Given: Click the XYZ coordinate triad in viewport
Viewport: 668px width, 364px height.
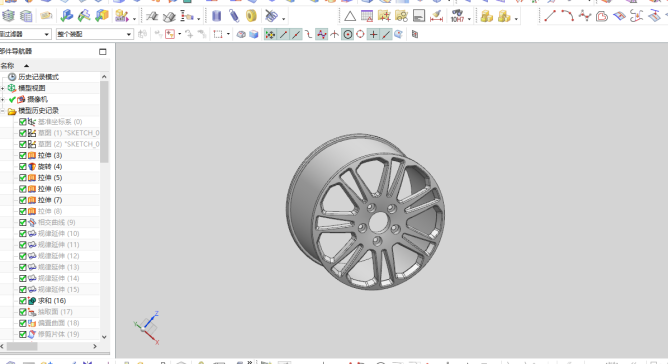Looking at the screenshot, I should tap(147, 328).
